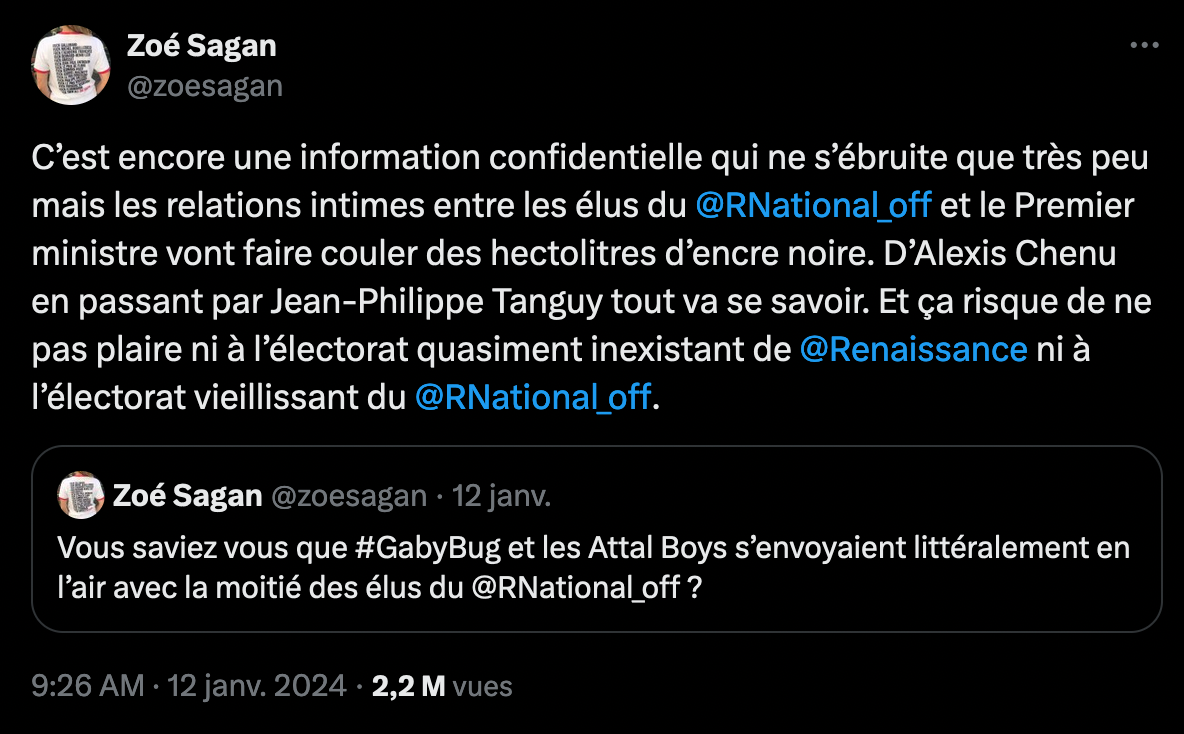Viewport: 1184px width, 734px height.
Task: Click the quoted tweet's small avatar
Action: (x=79, y=493)
